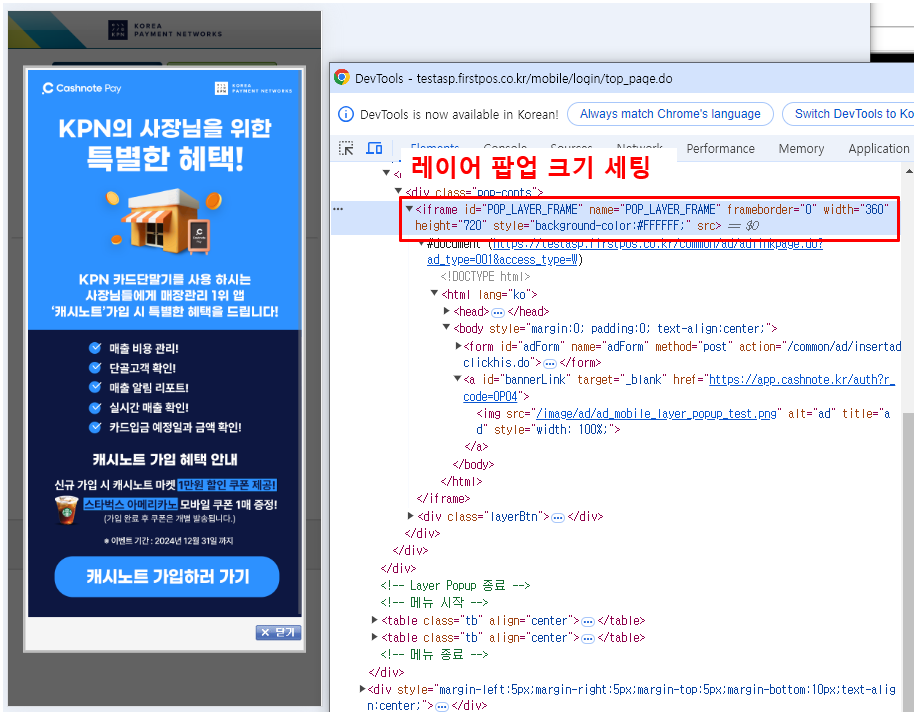Open the Memory tab
Image resolution: width=922 pixels, height=717 pixels.
[x=801, y=149]
